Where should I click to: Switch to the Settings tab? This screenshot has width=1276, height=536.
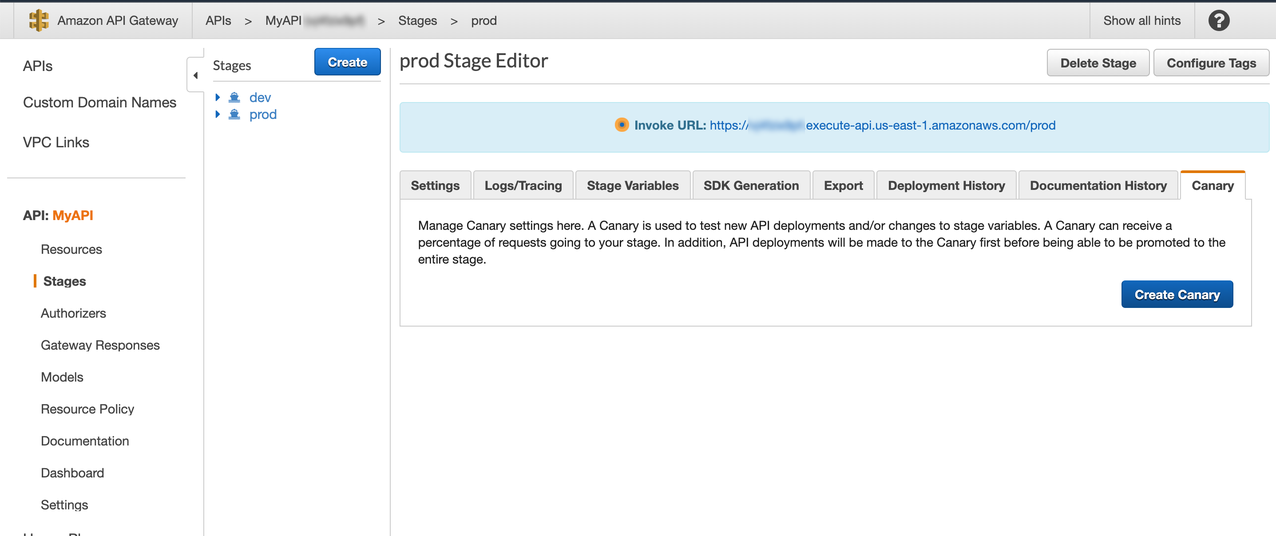point(435,185)
